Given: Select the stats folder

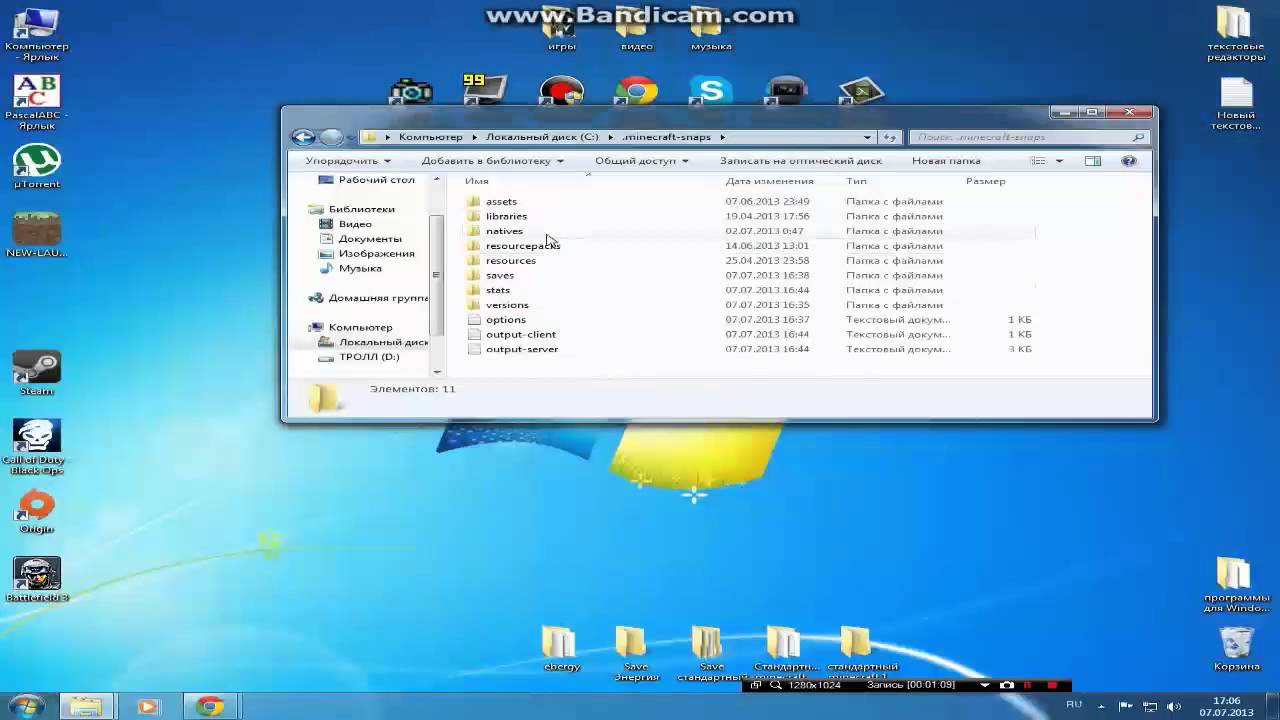Looking at the screenshot, I should coord(489,290).
